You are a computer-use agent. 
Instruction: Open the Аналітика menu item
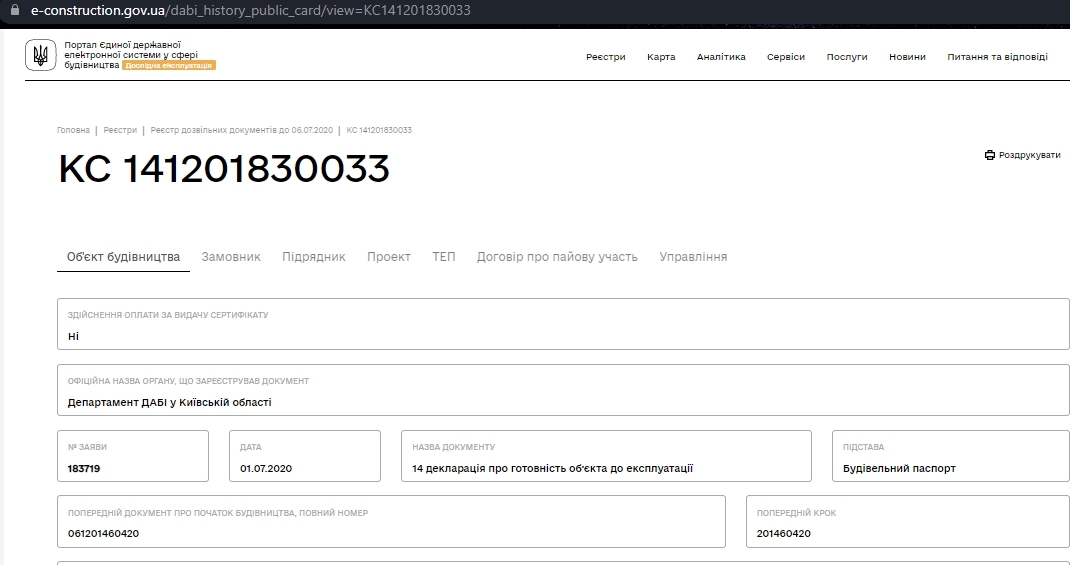coord(721,57)
